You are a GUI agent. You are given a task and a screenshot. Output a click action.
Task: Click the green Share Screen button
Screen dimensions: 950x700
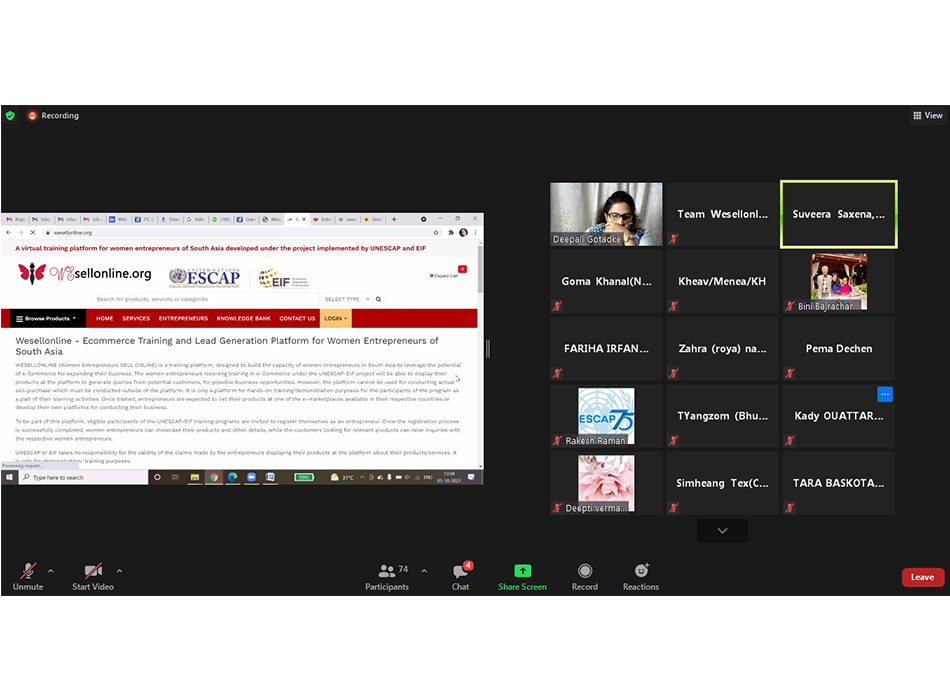[x=522, y=576]
